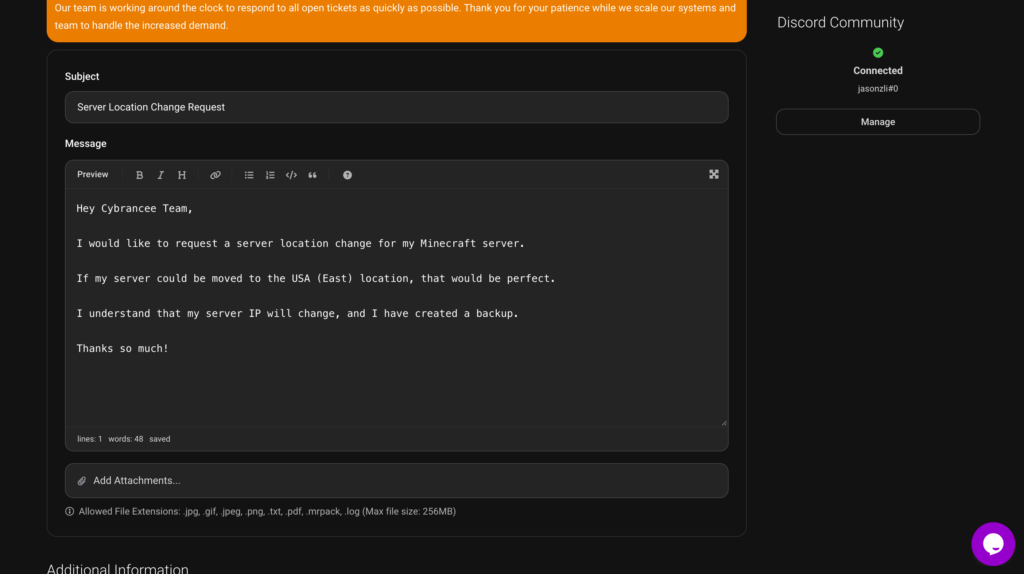Switch to the Preview tab in editor

click(x=93, y=174)
